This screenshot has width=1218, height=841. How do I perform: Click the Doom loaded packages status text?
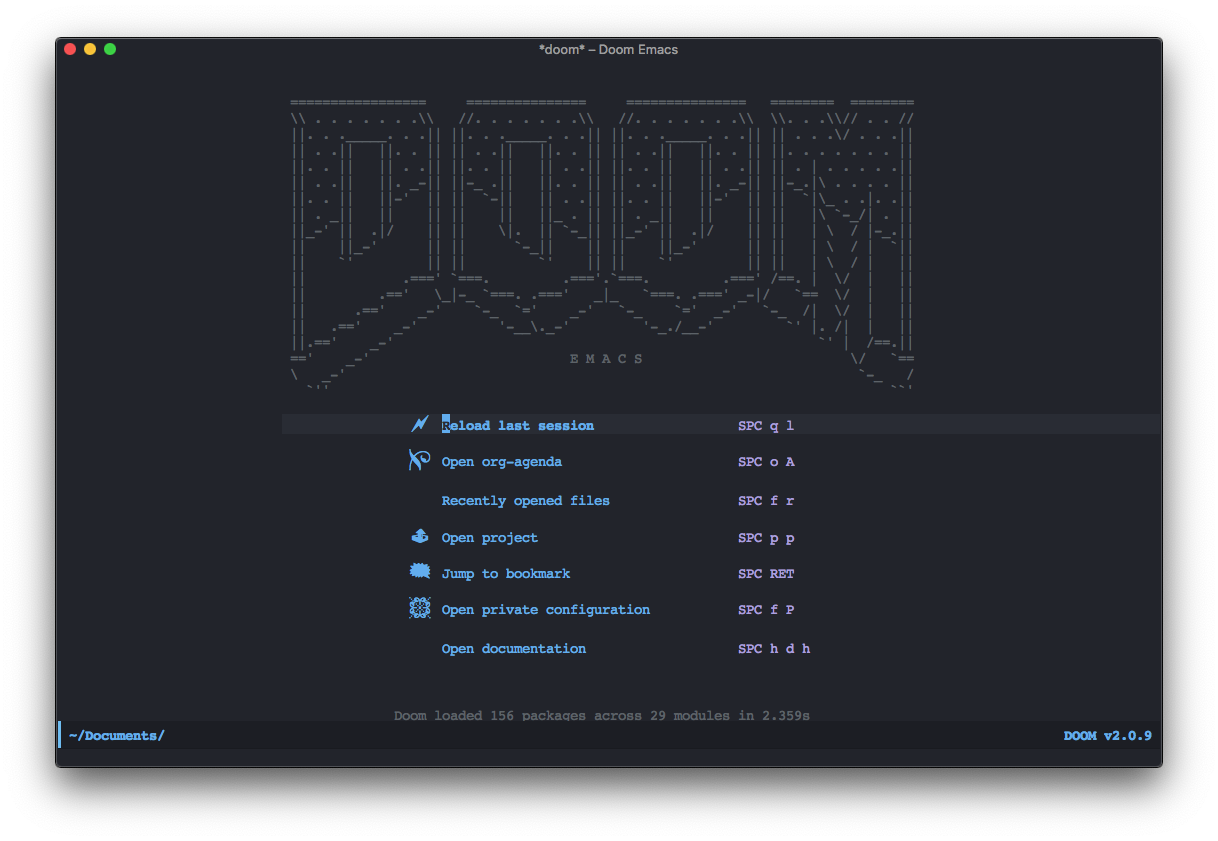pos(601,715)
